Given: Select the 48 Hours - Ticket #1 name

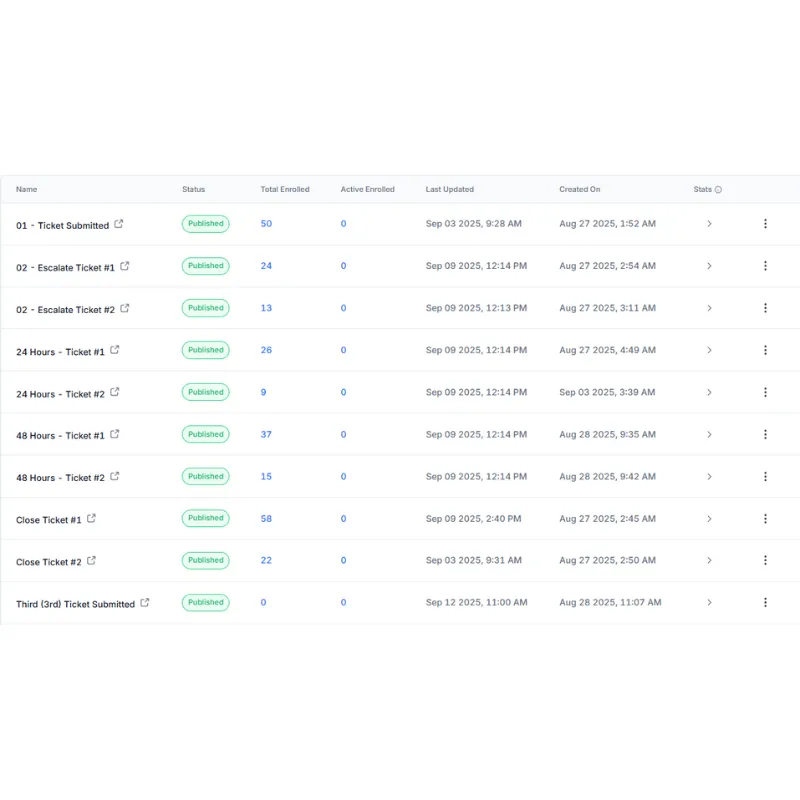Looking at the screenshot, I should 60,436.
